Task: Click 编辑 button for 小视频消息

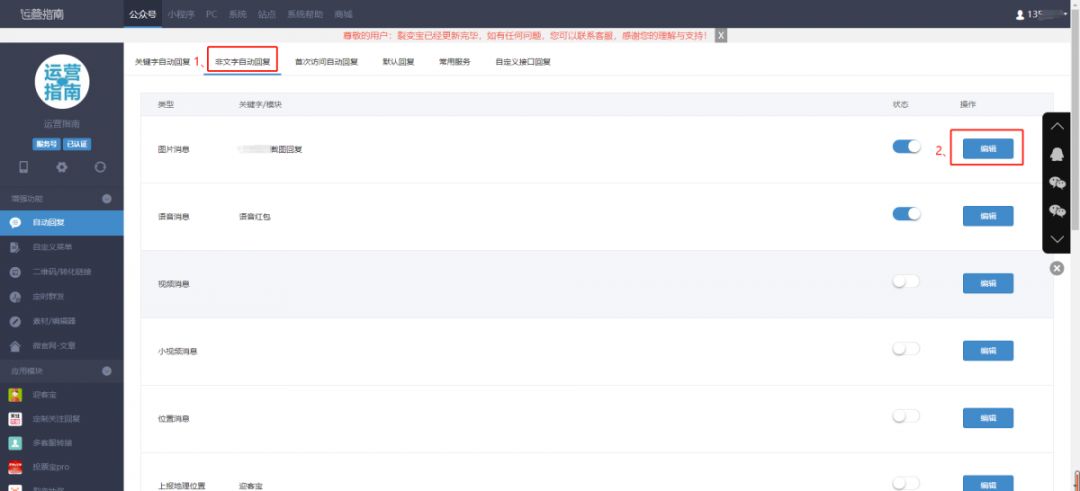Action: [988, 351]
